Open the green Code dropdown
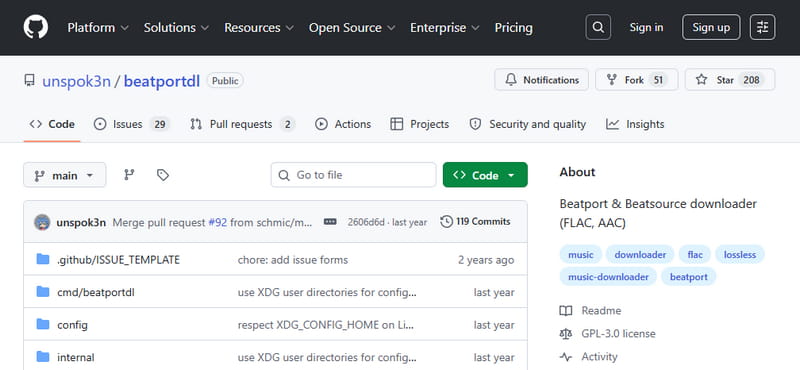The image size is (800, 370). [x=485, y=175]
